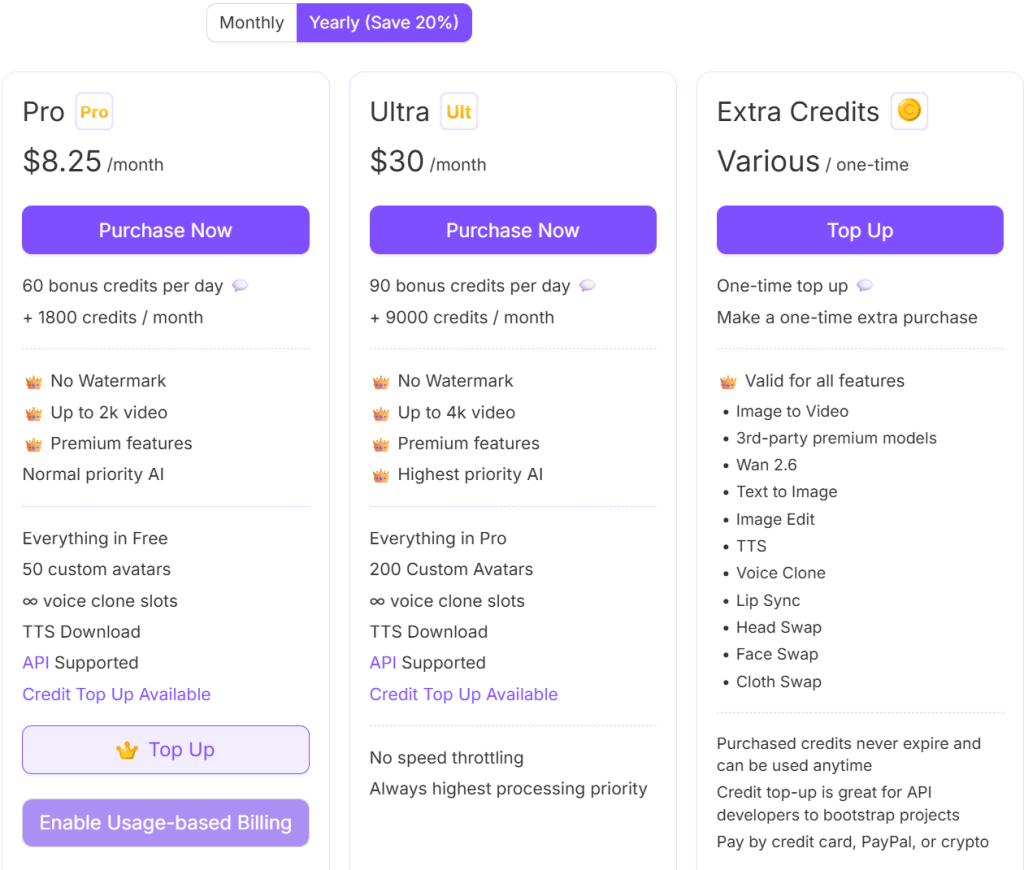
Task: Open Pro plan 'Credit Top Up Available' link
Action: click(x=116, y=694)
